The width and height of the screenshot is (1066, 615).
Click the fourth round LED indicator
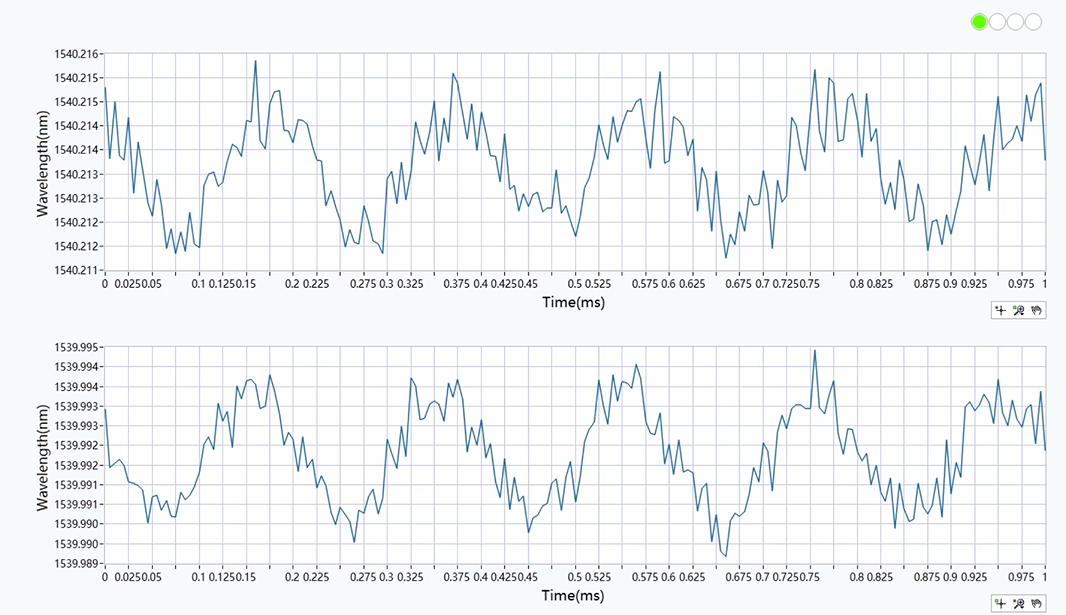pos(1033,22)
